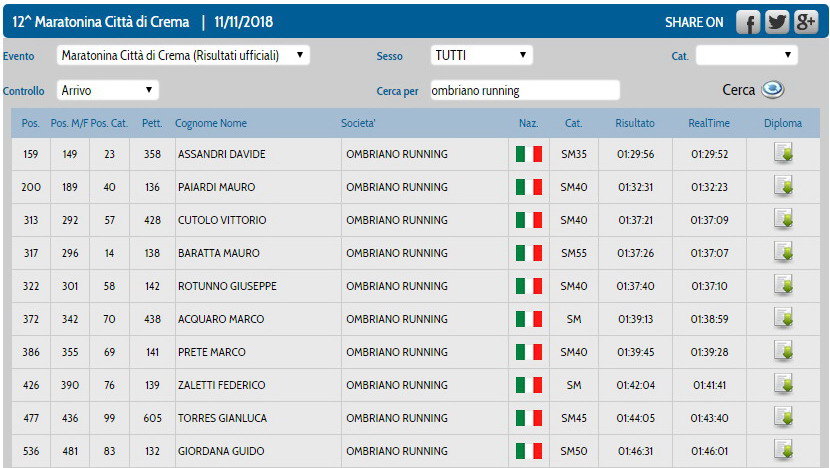This screenshot has width=830, height=468.
Task: Click real time 01:32:23
Action: coord(709,187)
